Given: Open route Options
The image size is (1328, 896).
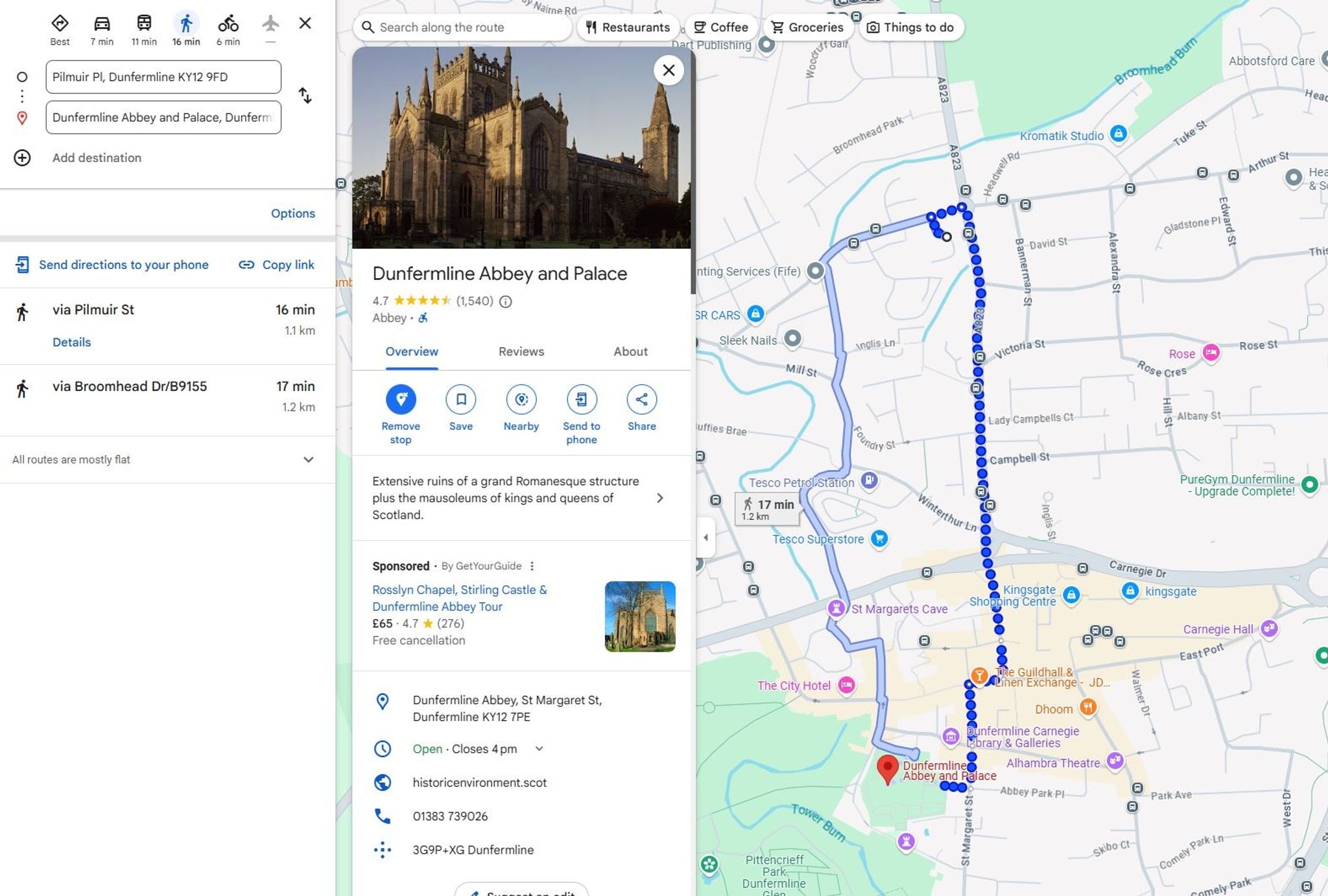Looking at the screenshot, I should pos(293,213).
